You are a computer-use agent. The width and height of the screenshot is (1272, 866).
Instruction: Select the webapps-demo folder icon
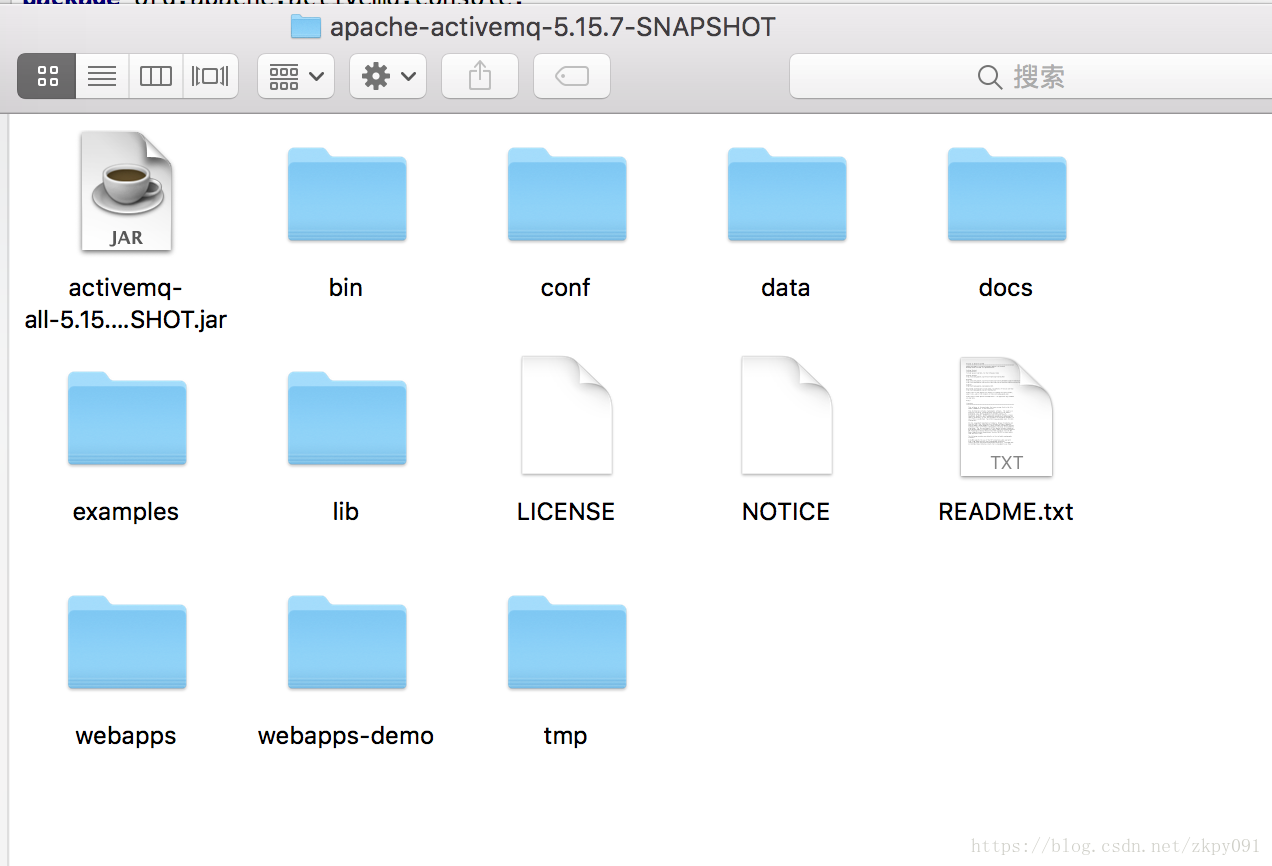pyautogui.click(x=346, y=642)
